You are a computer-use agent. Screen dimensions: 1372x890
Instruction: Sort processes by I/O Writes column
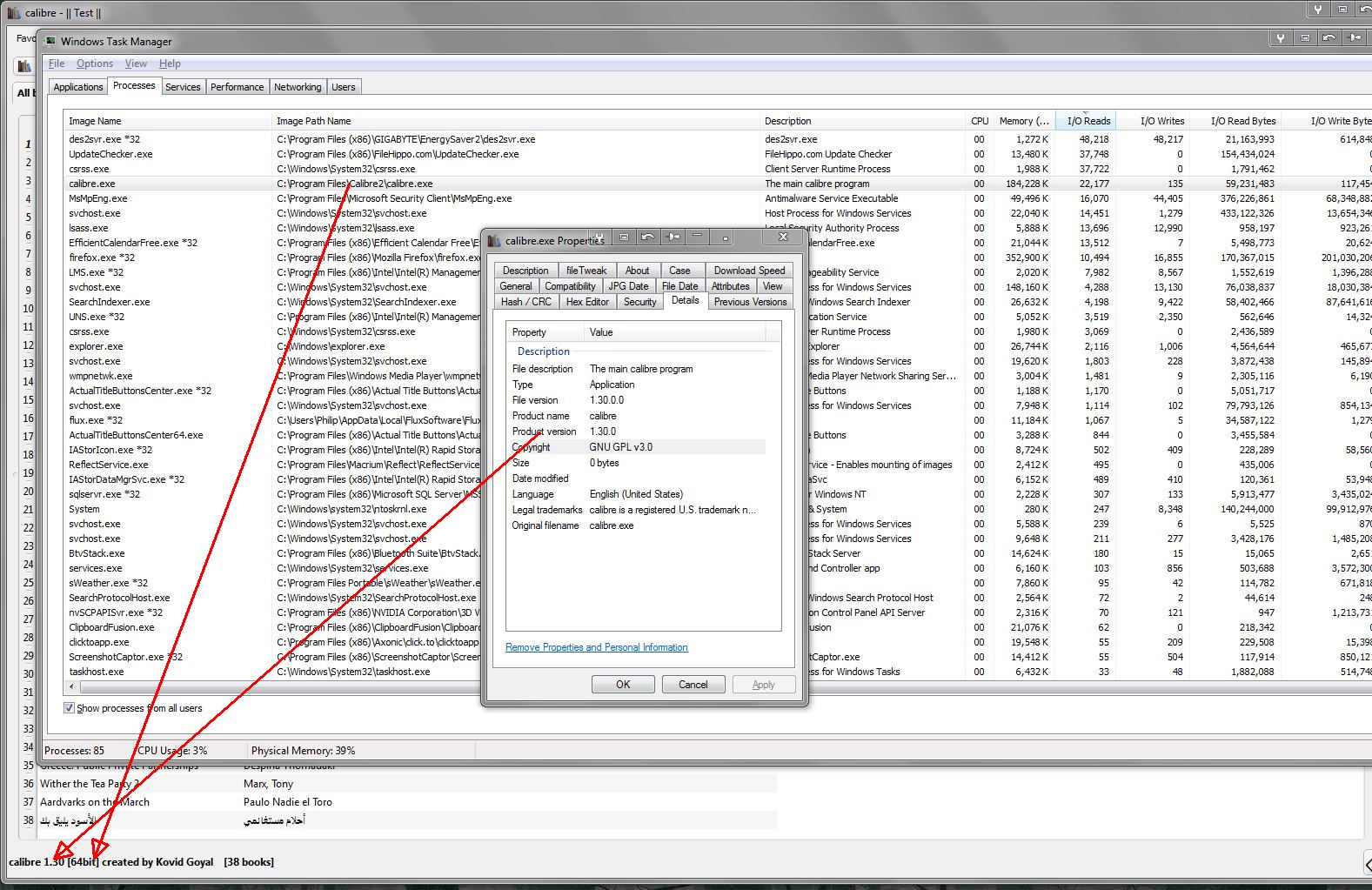(1153, 121)
